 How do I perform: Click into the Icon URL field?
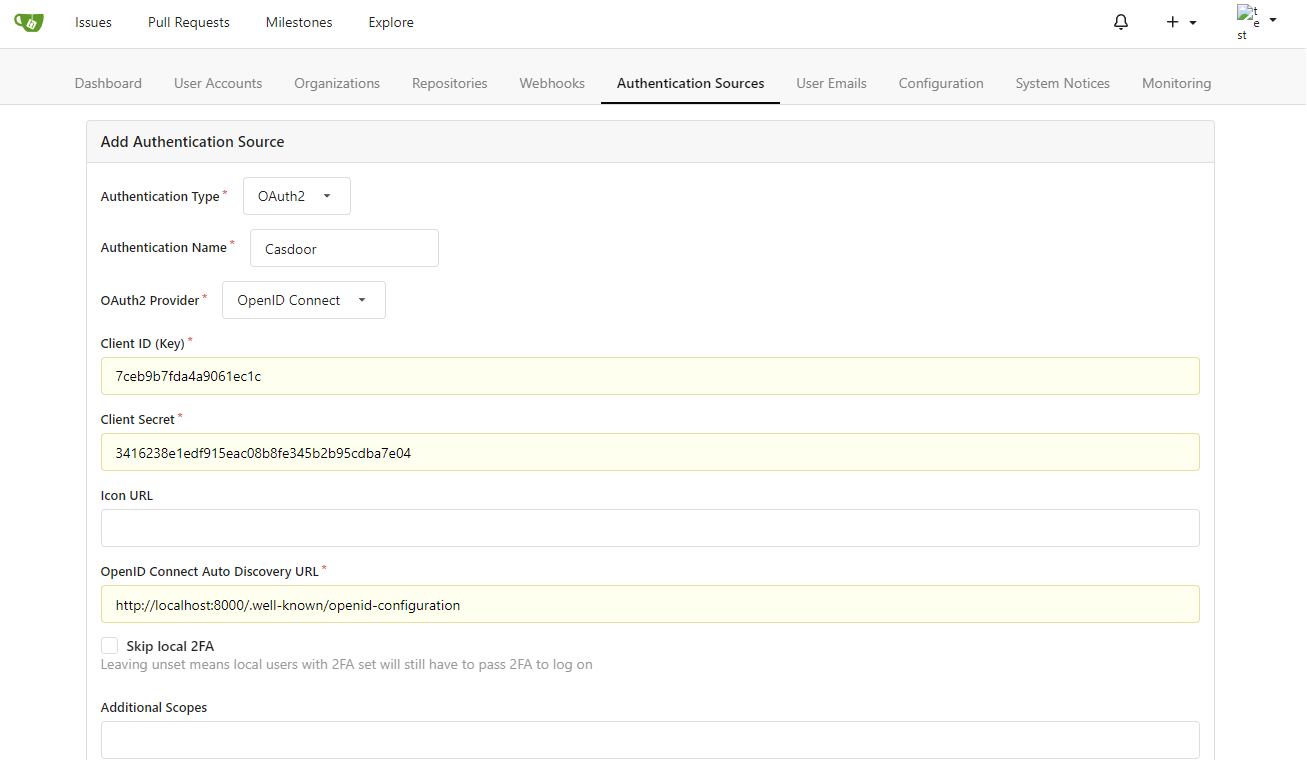[650, 528]
